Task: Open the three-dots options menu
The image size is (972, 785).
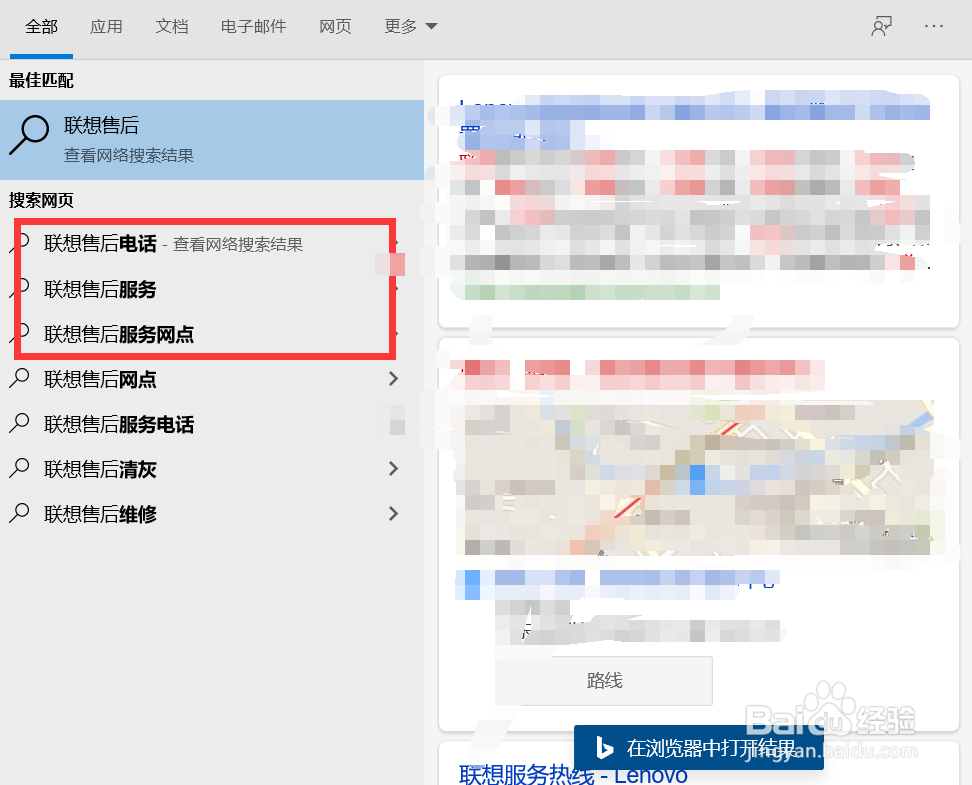Action: [934, 26]
